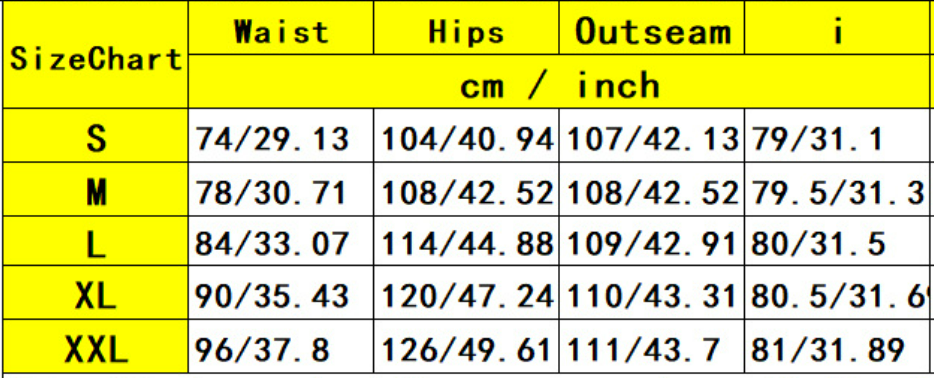
Task: Select the Hips column header
Action: pyautogui.click(x=466, y=28)
